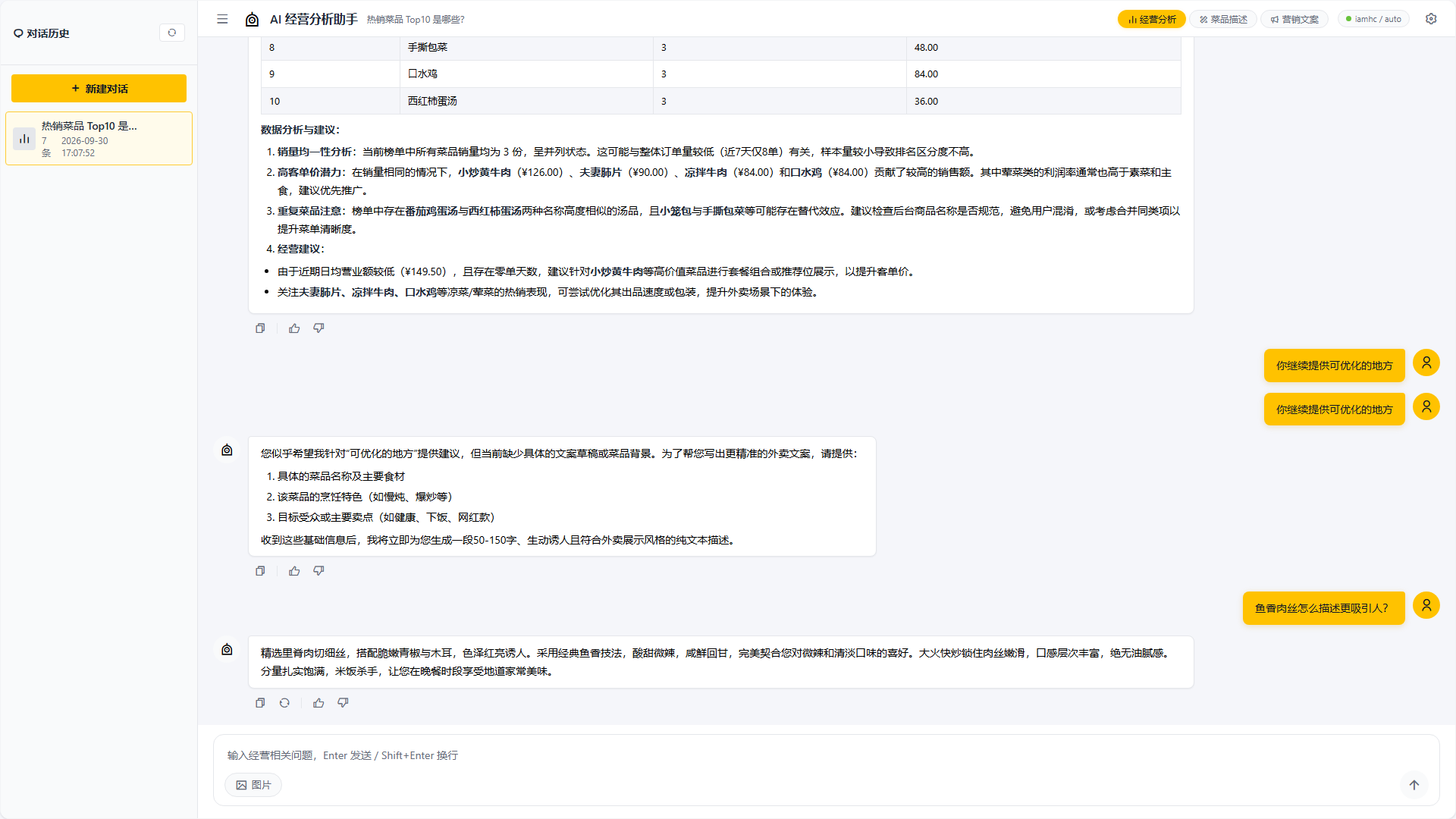The height and width of the screenshot is (819, 1456).
Task: Click the price cell 84.00
Action: coord(1043,74)
